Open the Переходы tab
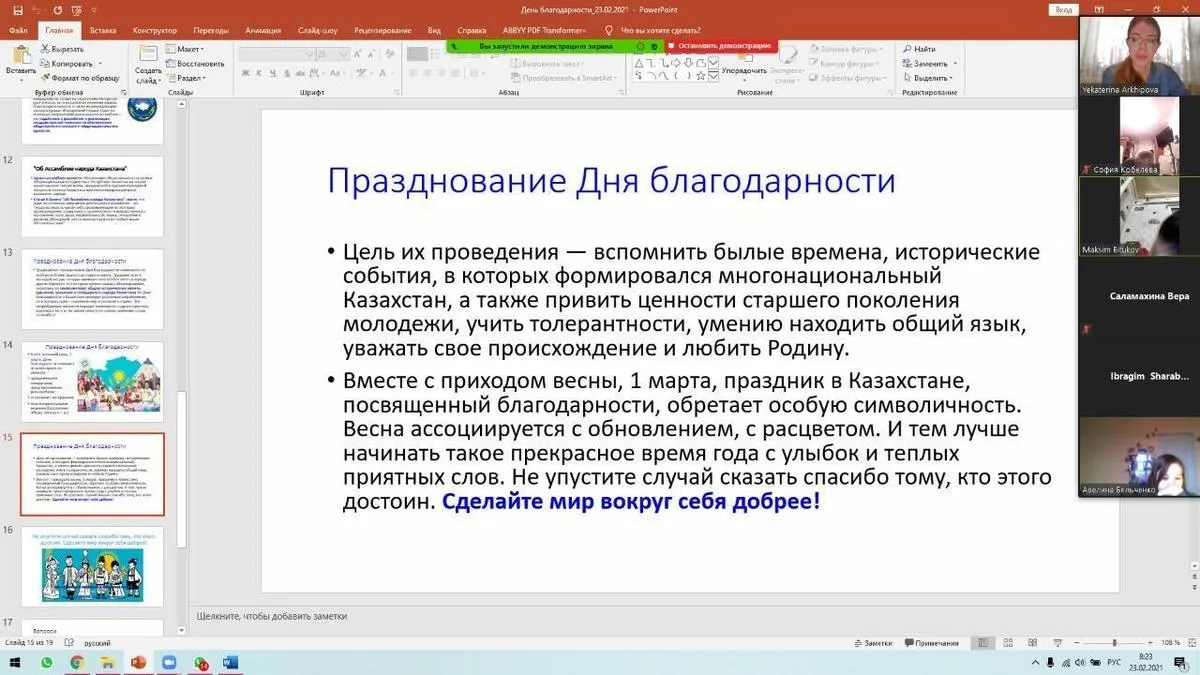 (x=211, y=30)
